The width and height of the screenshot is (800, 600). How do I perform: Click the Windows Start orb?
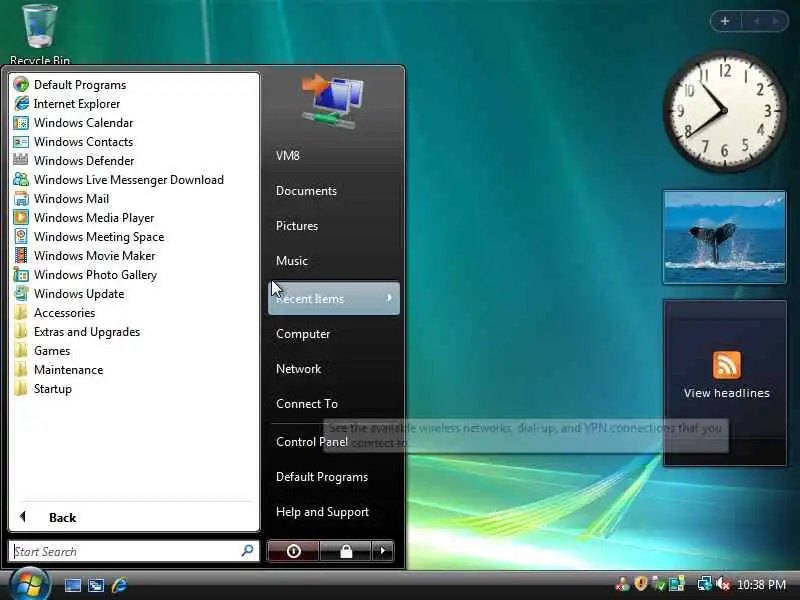[x=29, y=585]
